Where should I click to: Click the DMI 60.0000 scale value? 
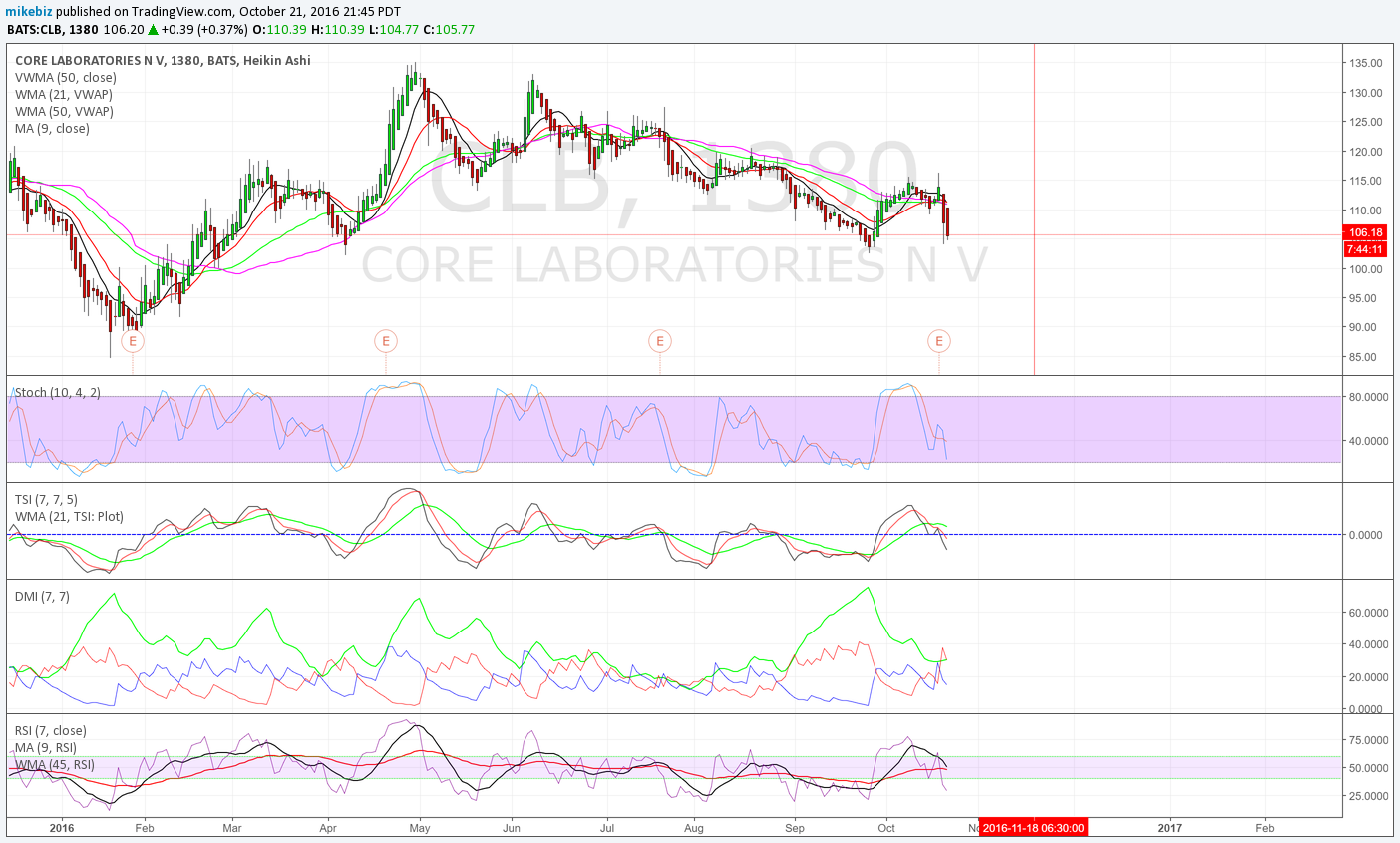(x=1368, y=613)
